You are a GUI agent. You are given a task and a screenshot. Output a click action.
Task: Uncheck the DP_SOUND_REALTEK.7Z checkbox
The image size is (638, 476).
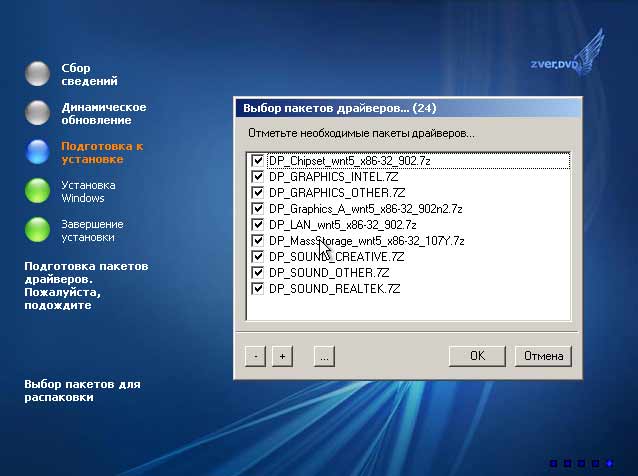click(x=258, y=288)
